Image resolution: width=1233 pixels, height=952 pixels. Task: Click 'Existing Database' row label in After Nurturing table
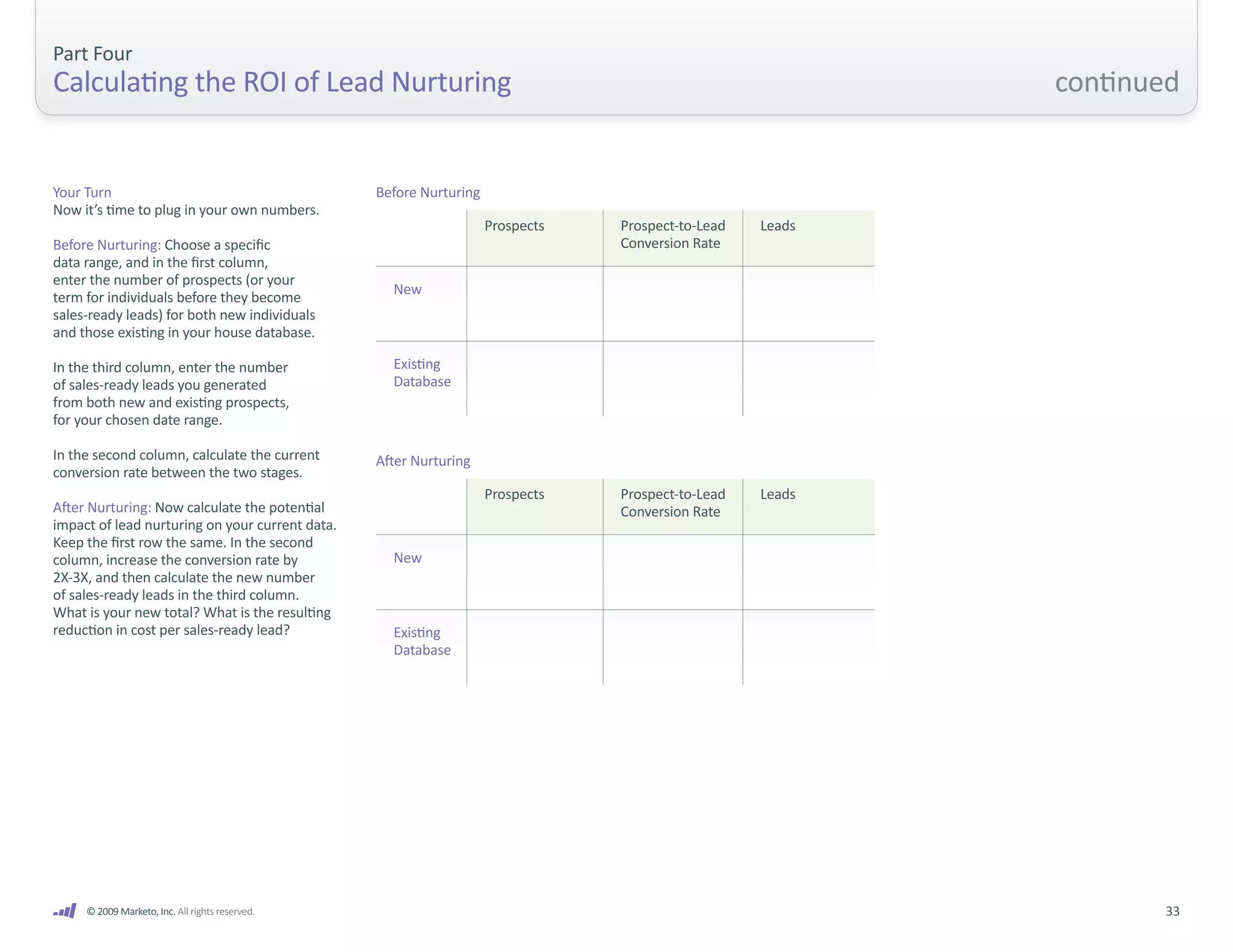(x=422, y=641)
